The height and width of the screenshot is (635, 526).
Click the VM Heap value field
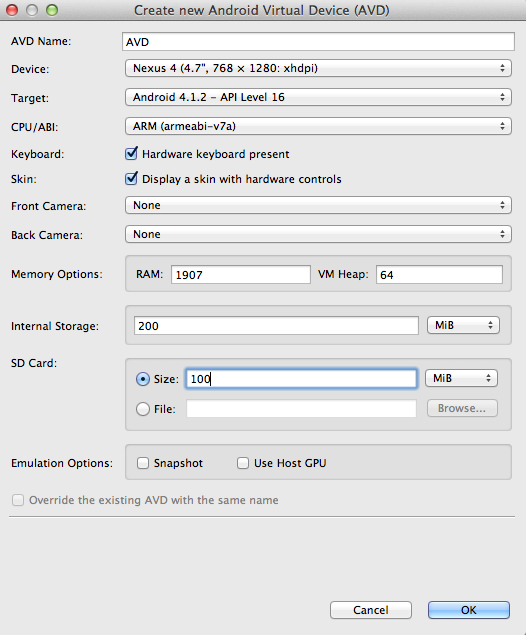(x=439, y=275)
